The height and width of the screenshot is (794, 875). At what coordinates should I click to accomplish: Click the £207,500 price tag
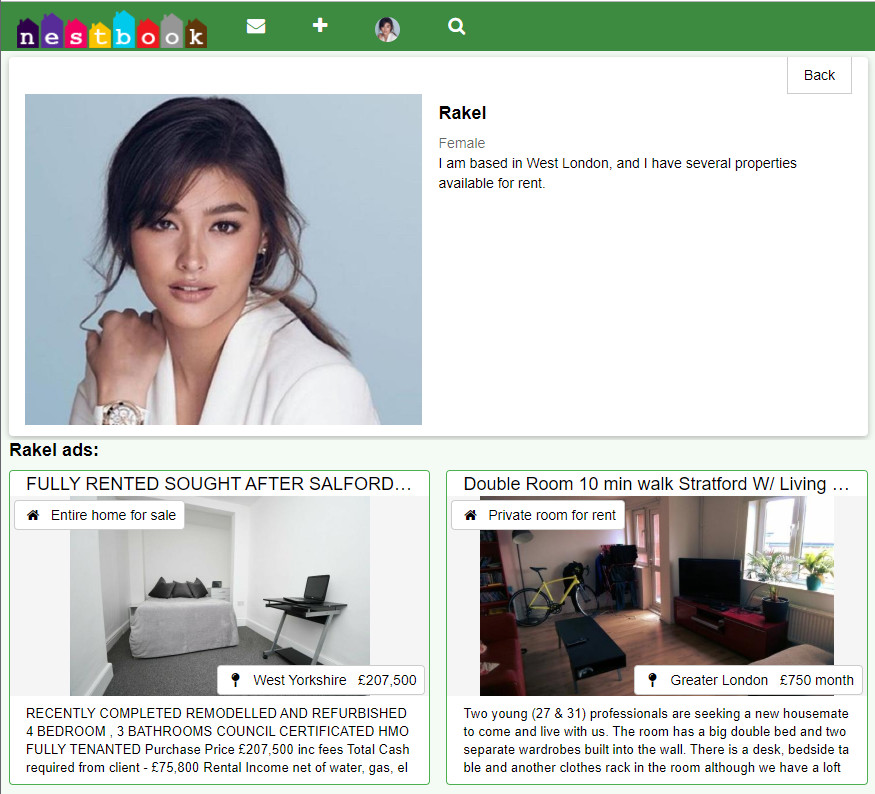point(387,680)
